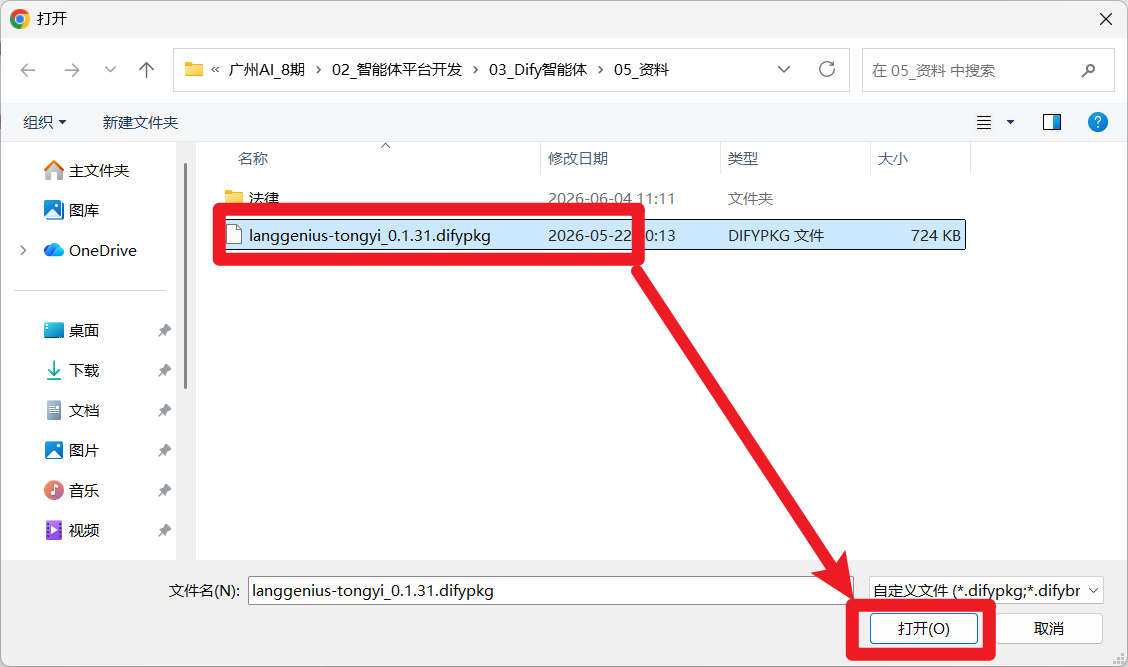Open 桌面 quick access folder
Image resolution: width=1128 pixels, height=667 pixels.
71,330
